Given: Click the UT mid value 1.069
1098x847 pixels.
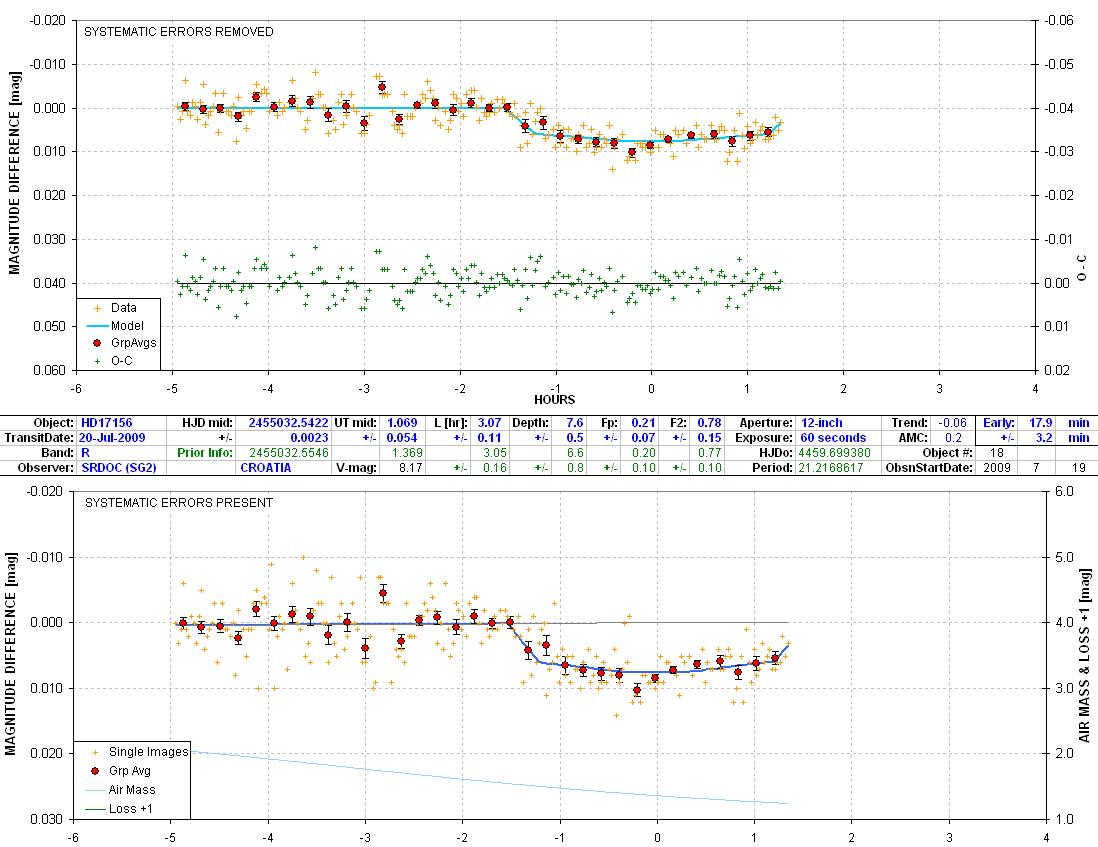Looking at the screenshot, I should click(x=402, y=423).
